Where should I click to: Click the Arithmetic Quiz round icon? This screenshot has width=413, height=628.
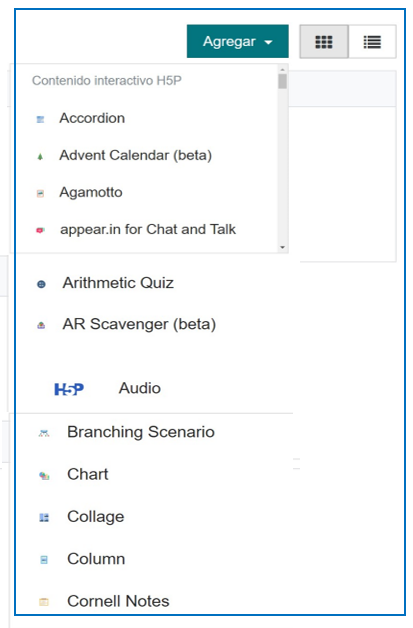pyautogui.click(x=41, y=284)
